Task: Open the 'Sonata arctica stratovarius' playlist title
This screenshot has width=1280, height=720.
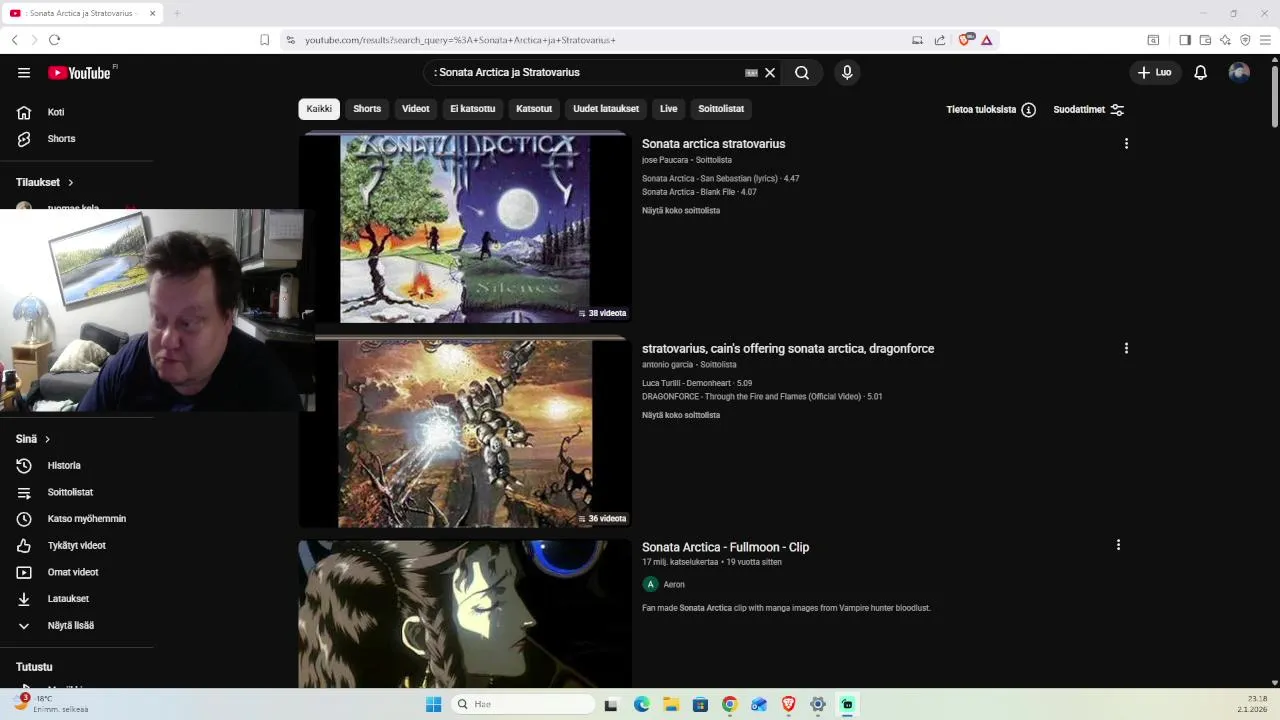Action: (713, 144)
